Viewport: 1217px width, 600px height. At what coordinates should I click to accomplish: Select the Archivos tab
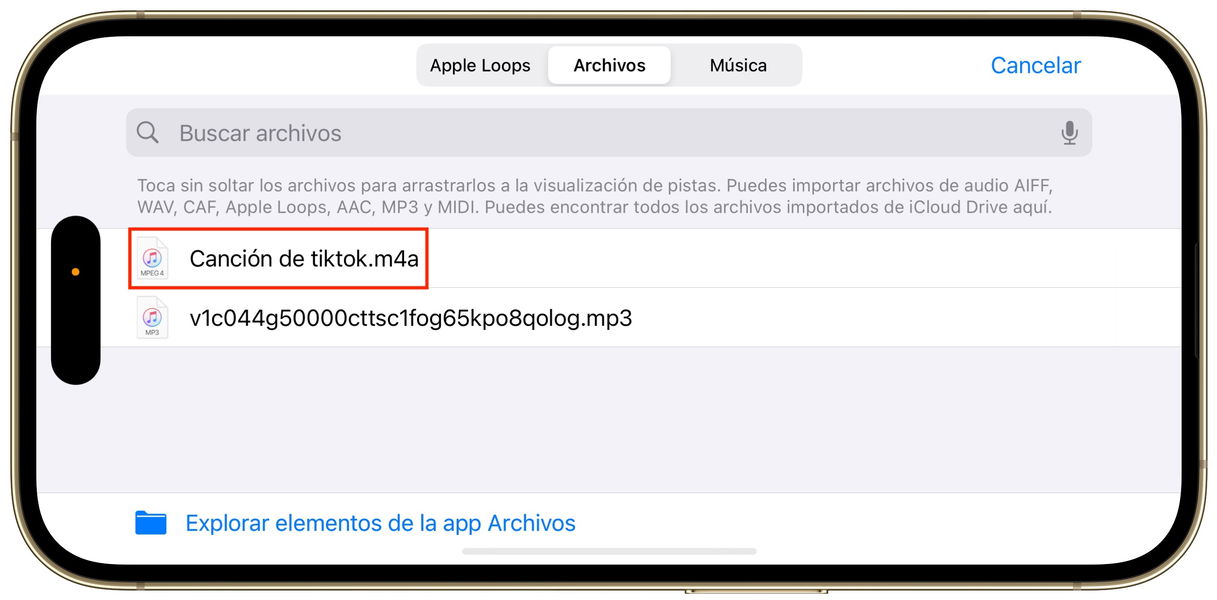coord(609,66)
